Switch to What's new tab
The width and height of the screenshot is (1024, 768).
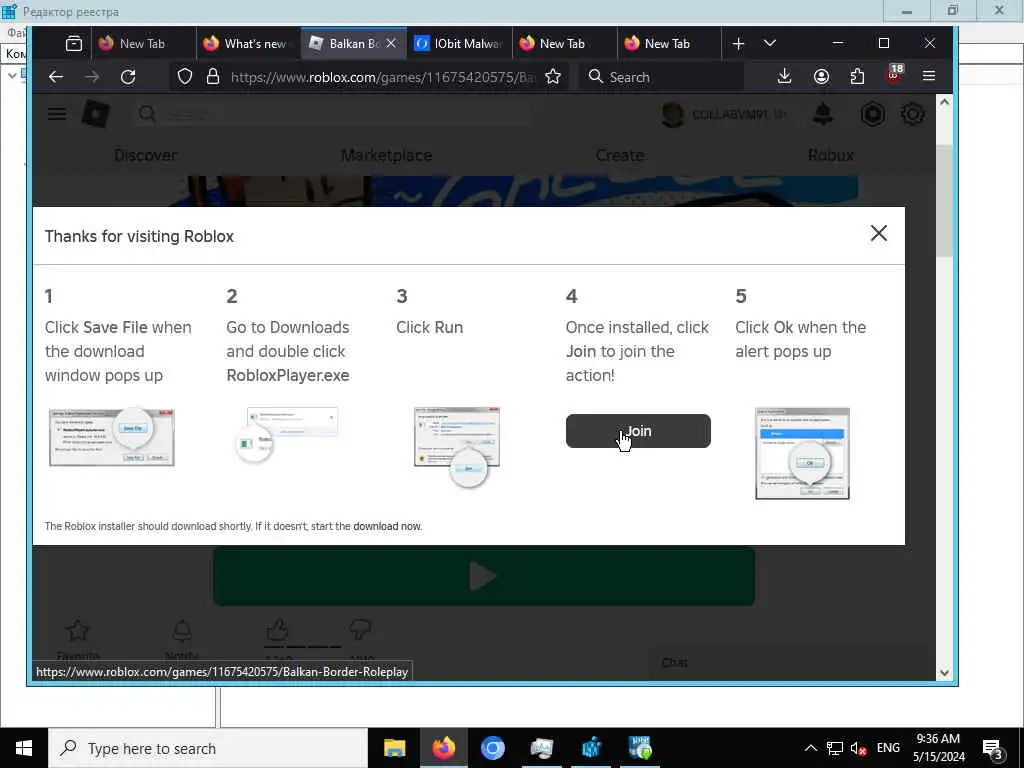point(248,44)
